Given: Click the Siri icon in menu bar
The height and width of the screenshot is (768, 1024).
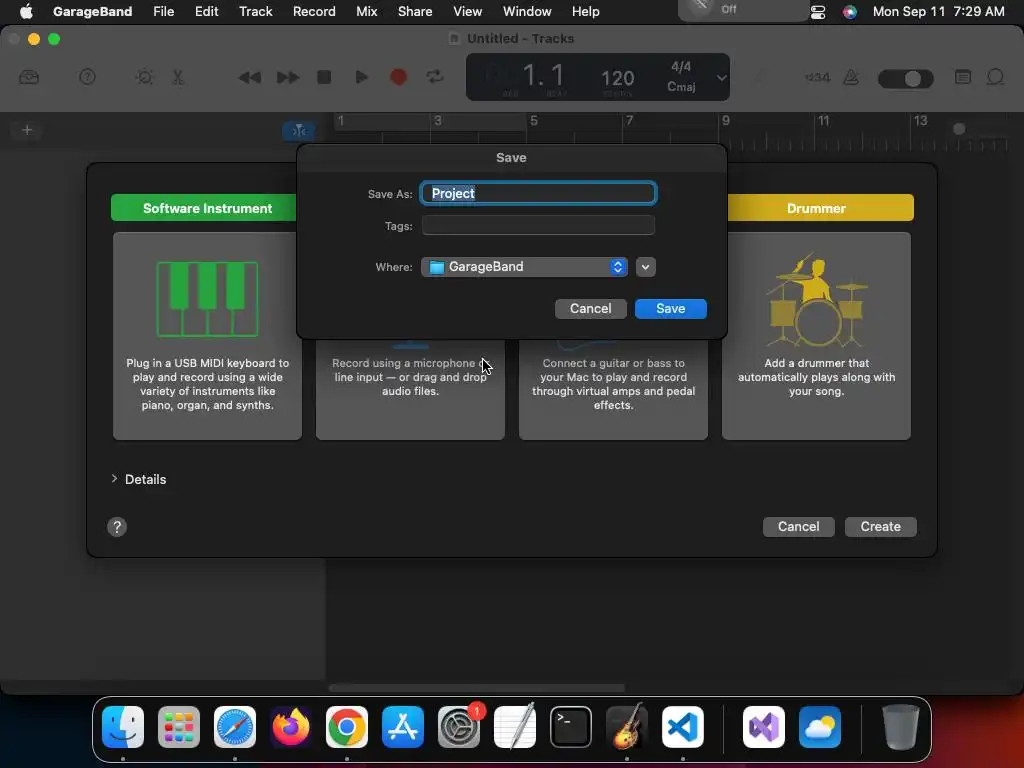Looking at the screenshot, I should pyautogui.click(x=850, y=12).
